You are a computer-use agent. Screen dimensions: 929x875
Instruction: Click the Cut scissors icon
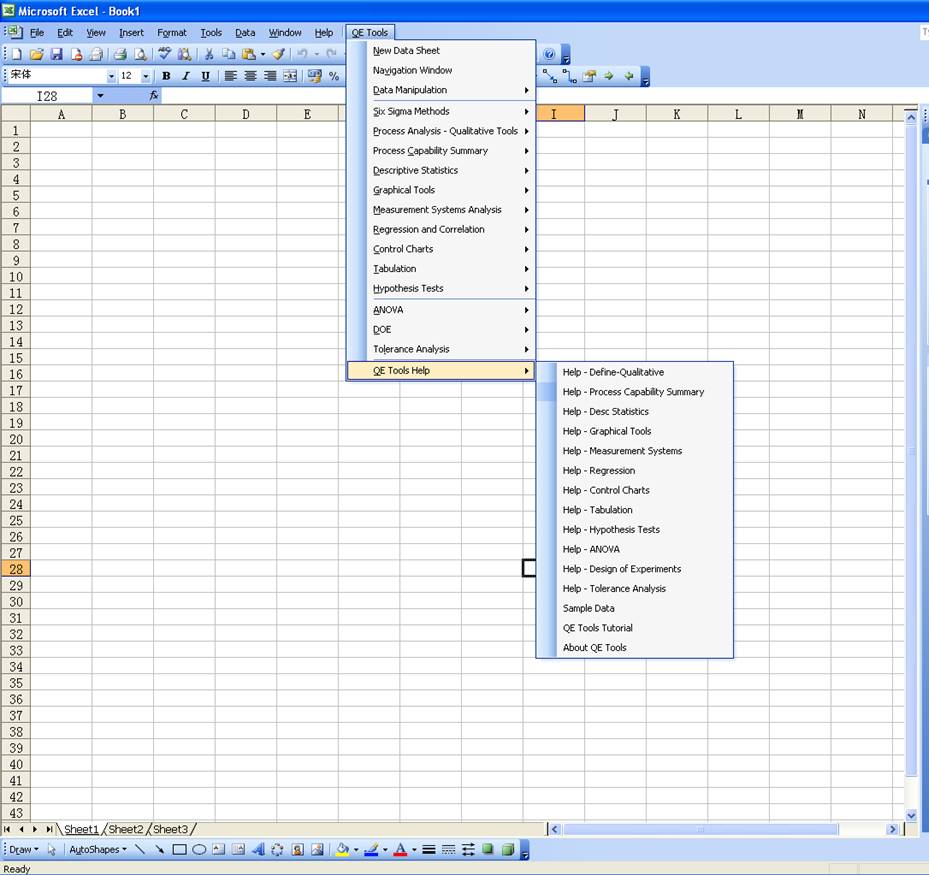pyautogui.click(x=209, y=55)
